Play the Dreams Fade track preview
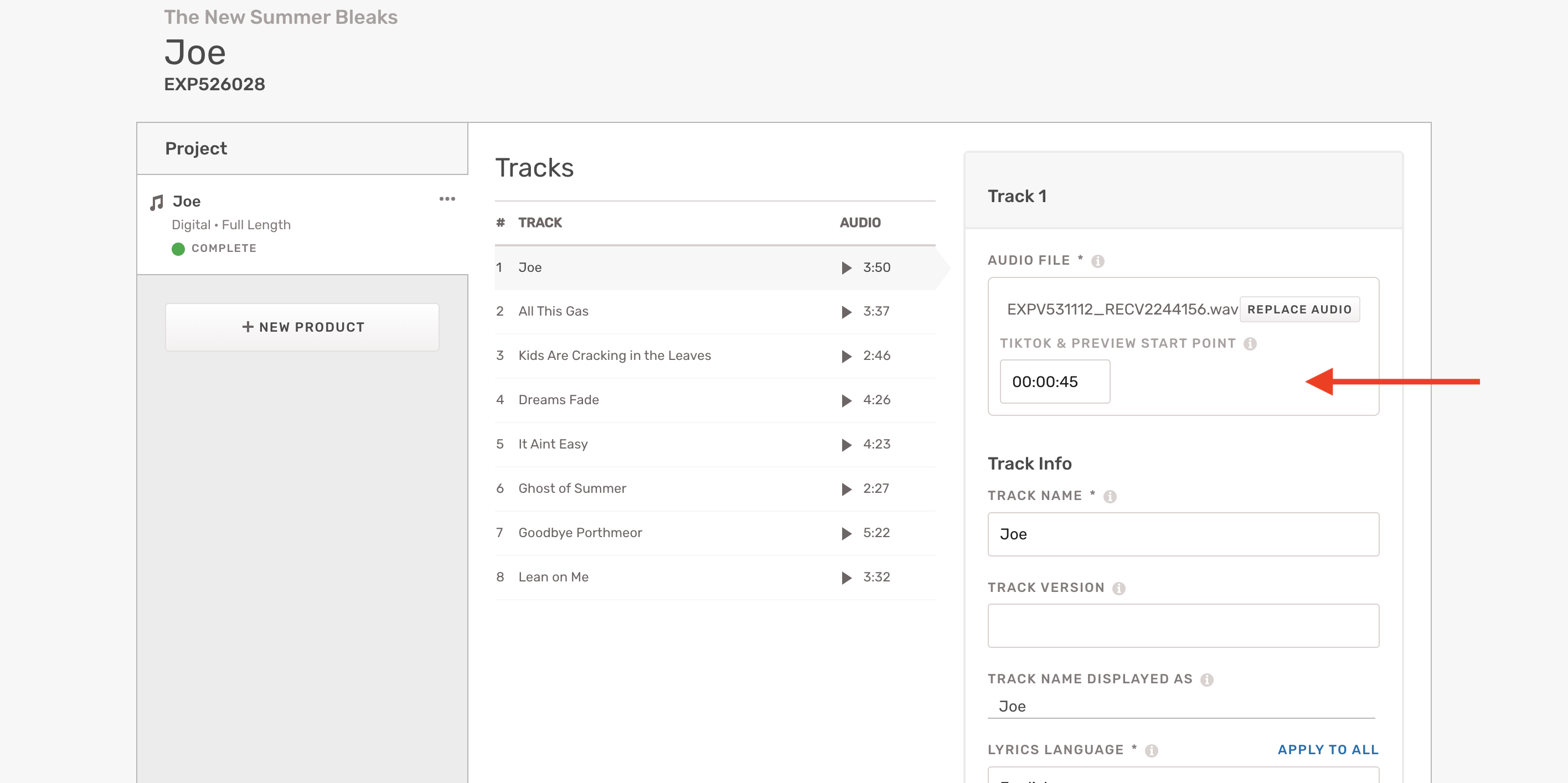 point(846,400)
